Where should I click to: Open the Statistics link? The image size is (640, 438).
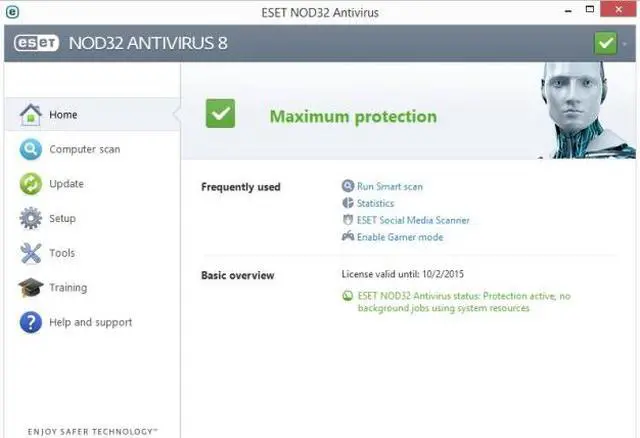pyautogui.click(x=375, y=203)
